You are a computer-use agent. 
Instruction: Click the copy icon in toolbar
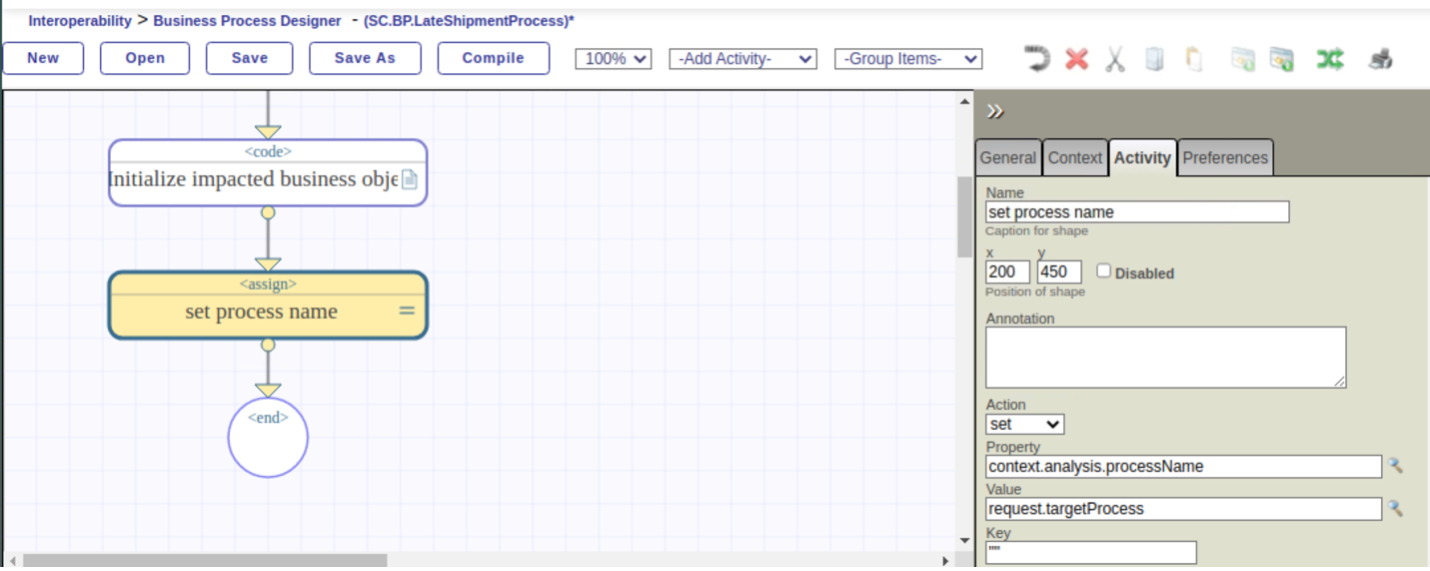click(1154, 59)
